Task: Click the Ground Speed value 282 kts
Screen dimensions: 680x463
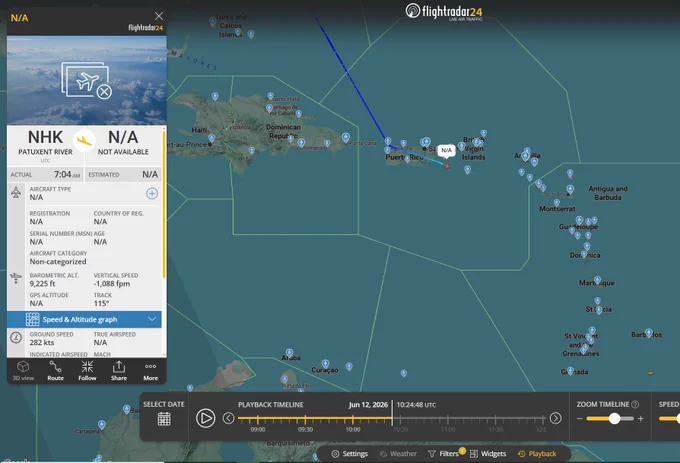Action: (x=42, y=342)
